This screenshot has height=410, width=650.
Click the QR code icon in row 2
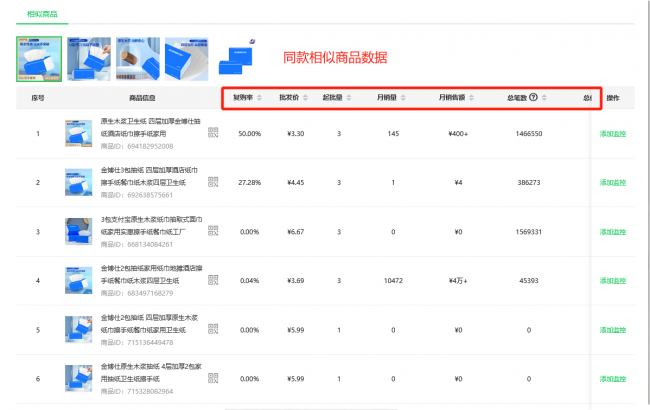coord(213,182)
